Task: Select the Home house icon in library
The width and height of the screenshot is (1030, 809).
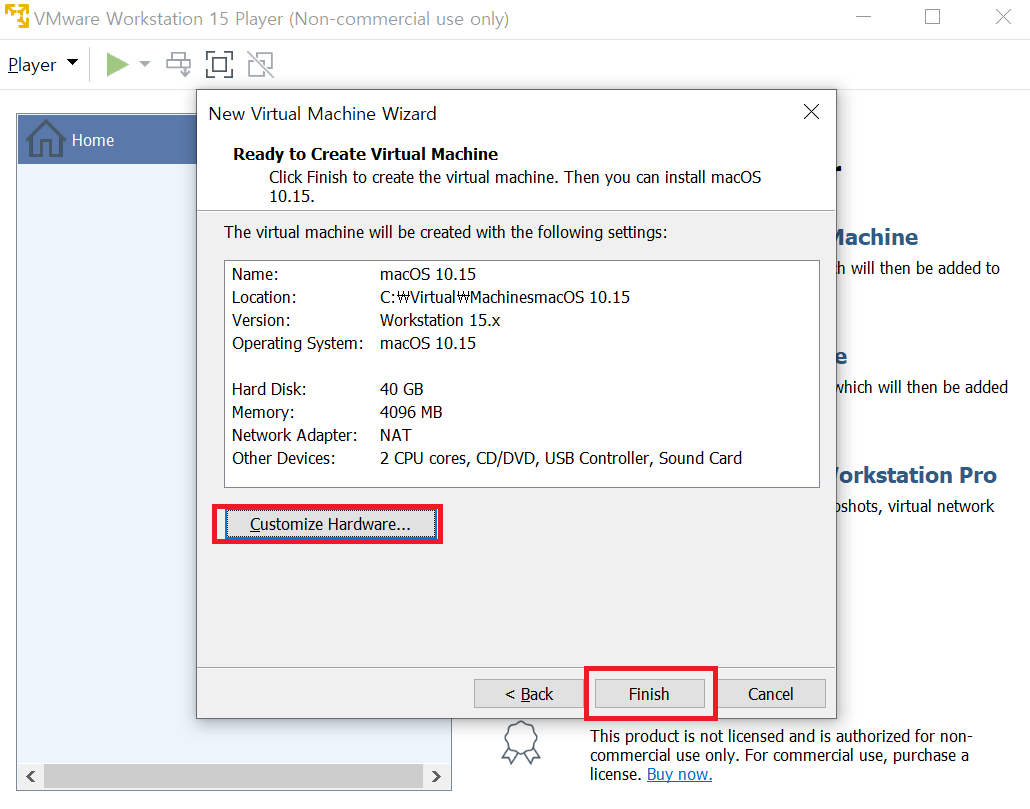Action: [x=46, y=140]
